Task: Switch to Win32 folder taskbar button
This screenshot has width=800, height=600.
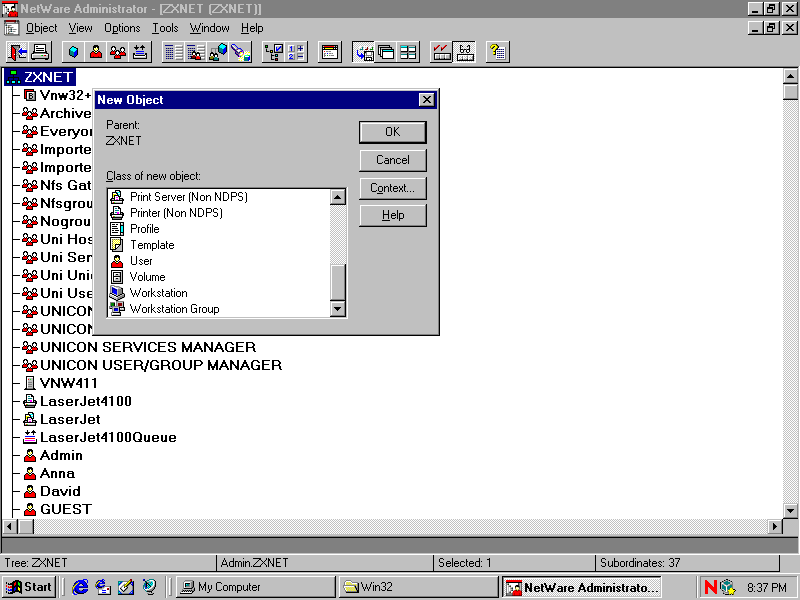Action: 418,587
